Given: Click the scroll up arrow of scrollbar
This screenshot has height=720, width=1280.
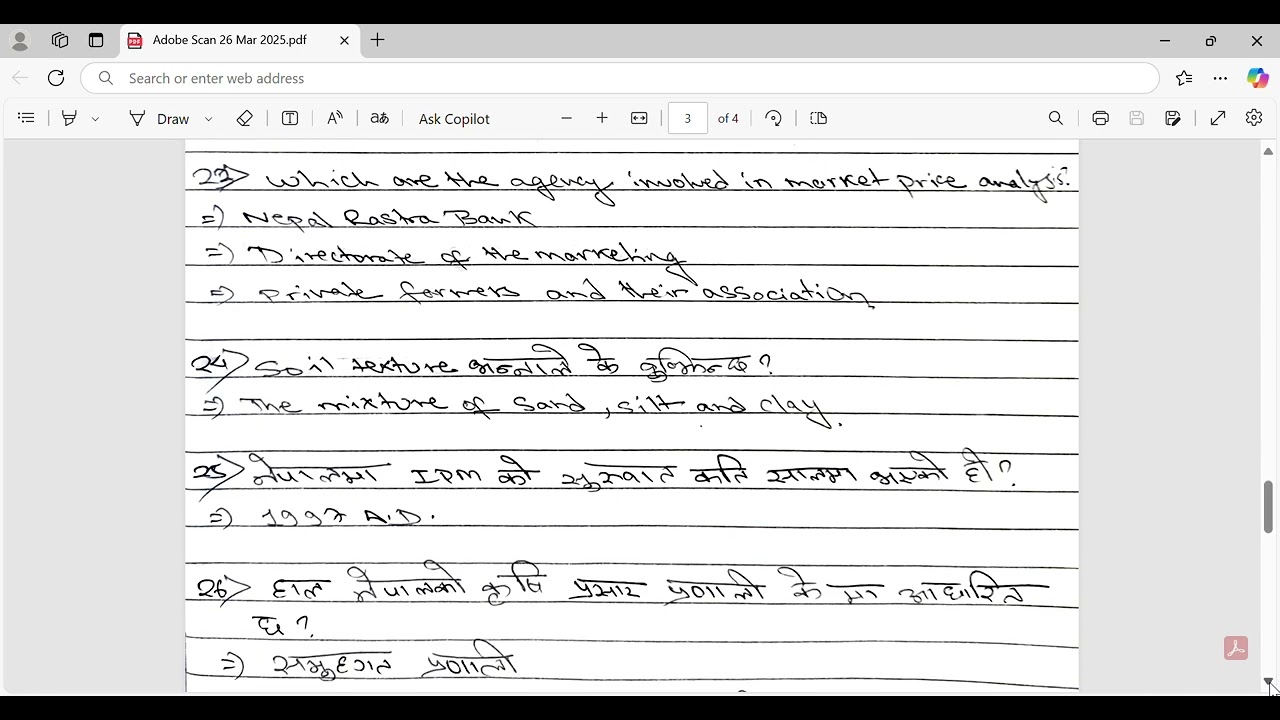Looking at the screenshot, I should 1268,152.
